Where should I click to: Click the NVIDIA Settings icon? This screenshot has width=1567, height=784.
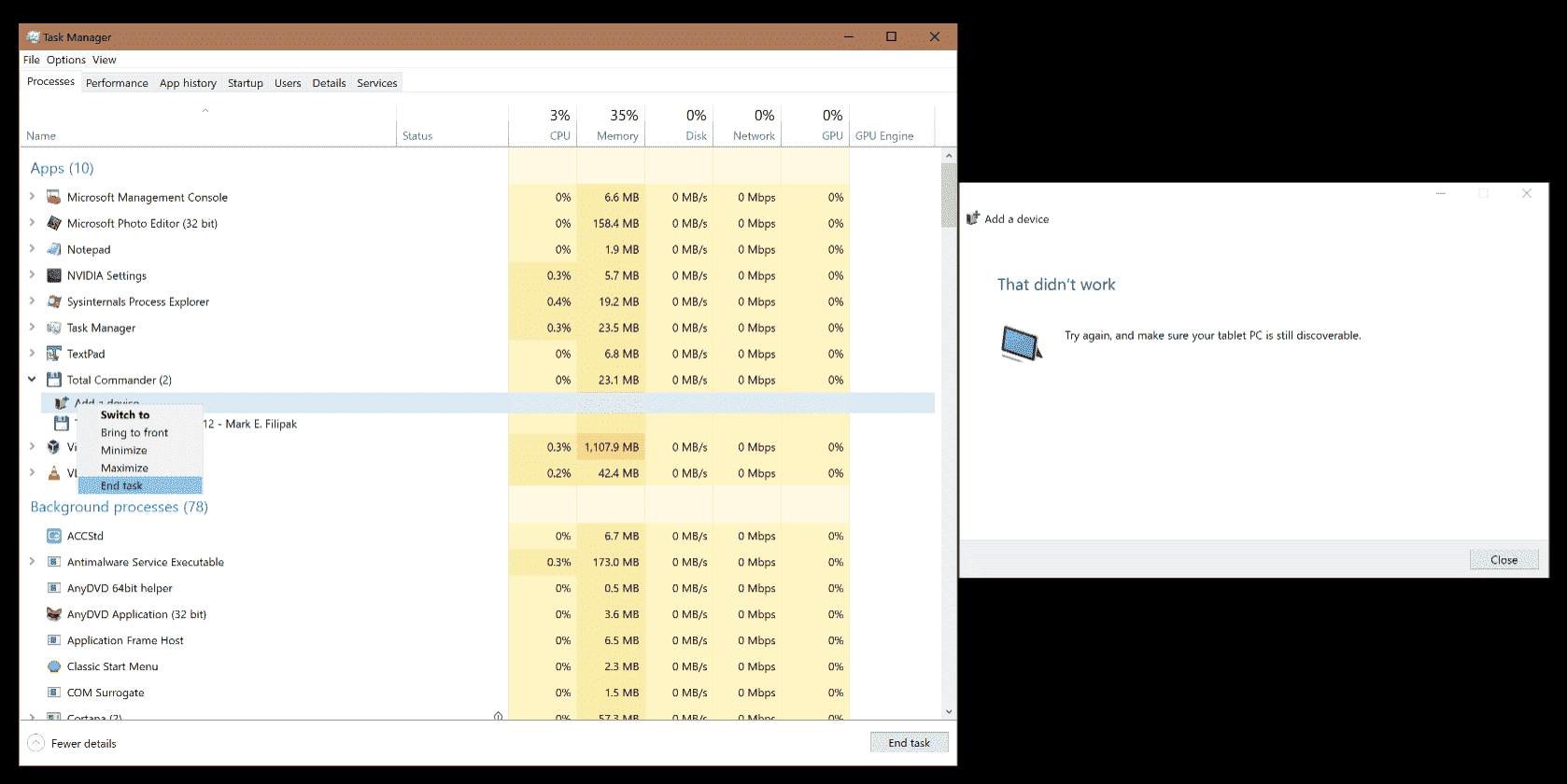click(x=54, y=275)
